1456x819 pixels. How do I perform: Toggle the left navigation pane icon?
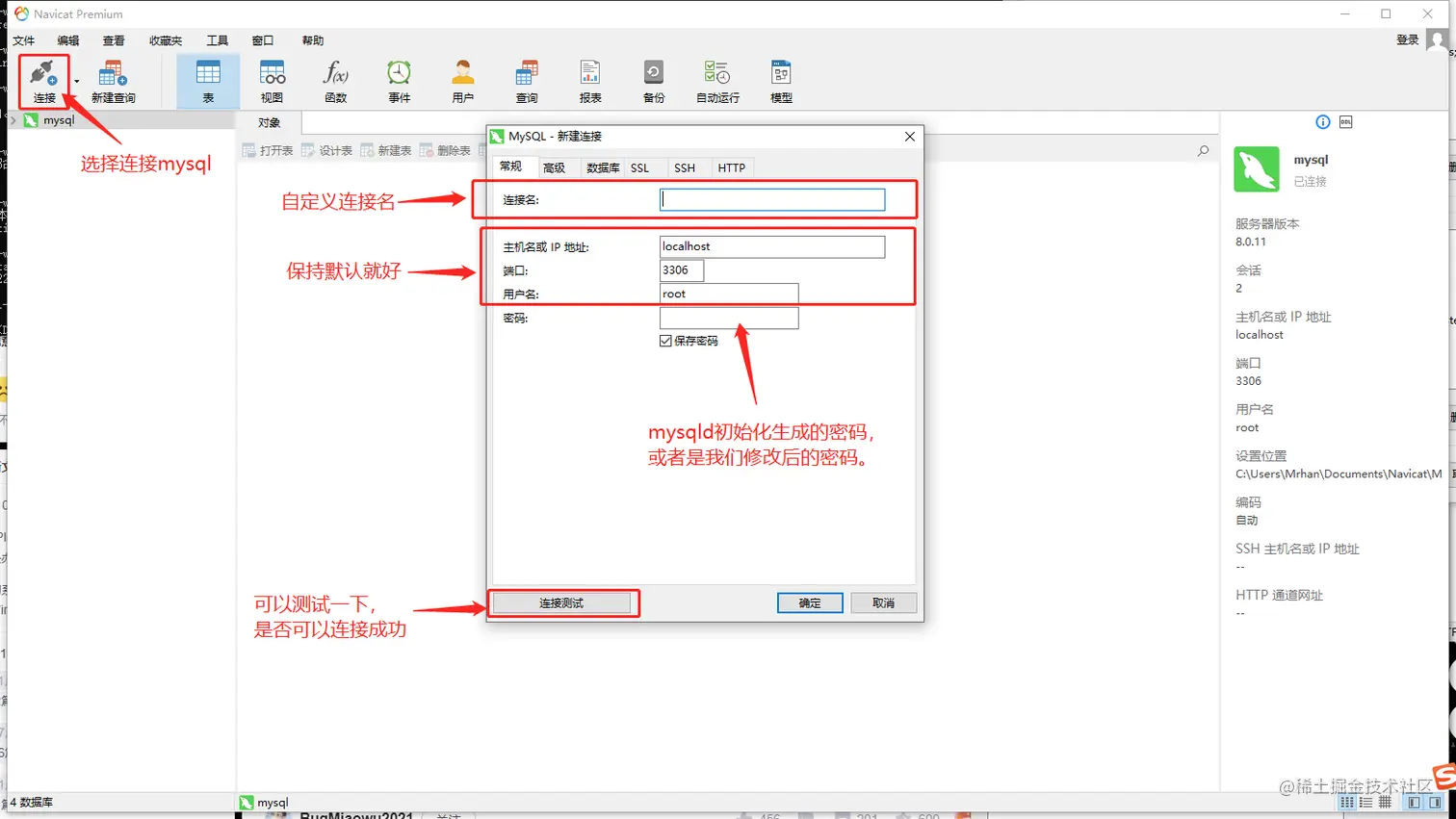[1414, 803]
